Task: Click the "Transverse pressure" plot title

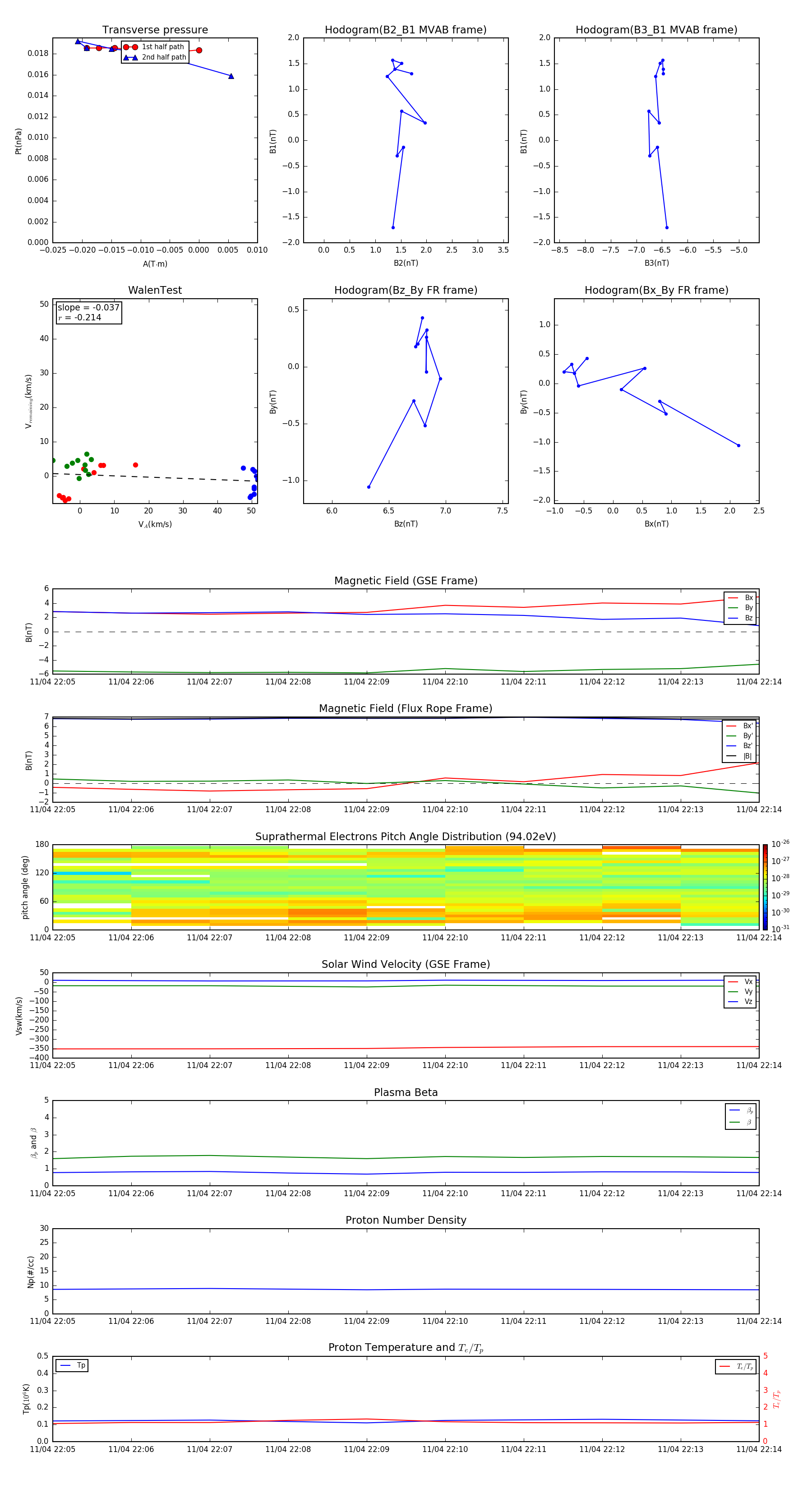Action: [155, 29]
